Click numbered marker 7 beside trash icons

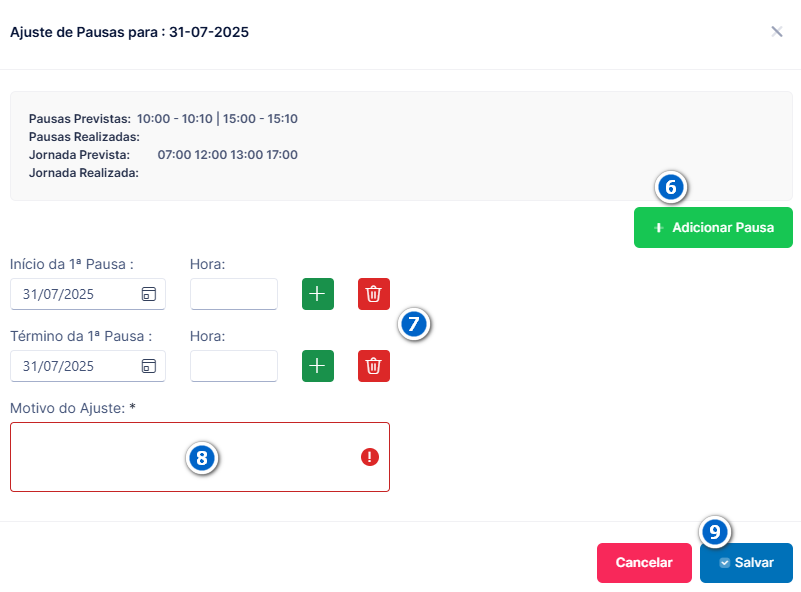point(414,324)
